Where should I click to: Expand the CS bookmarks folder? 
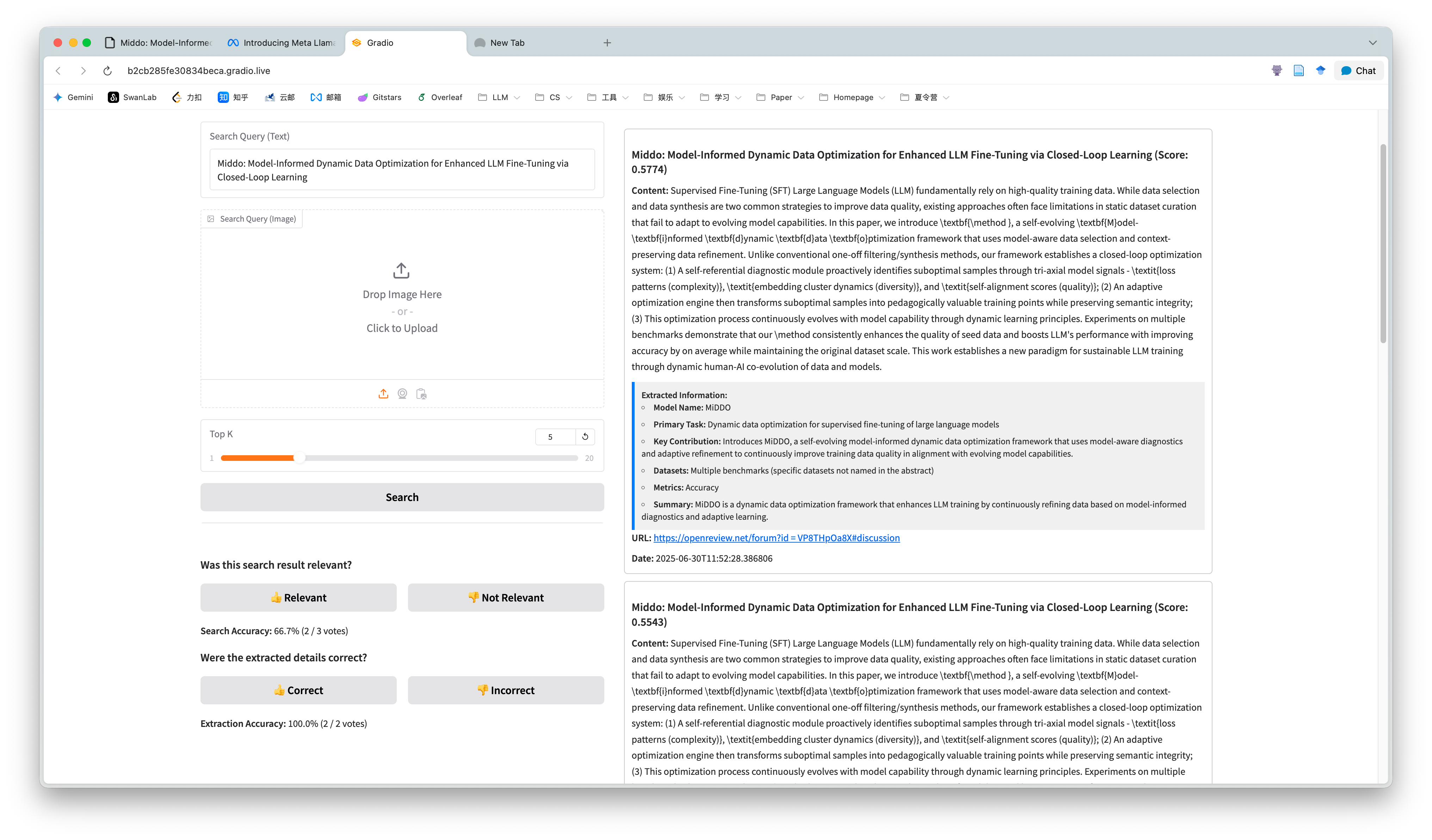pyautogui.click(x=554, y=97)
